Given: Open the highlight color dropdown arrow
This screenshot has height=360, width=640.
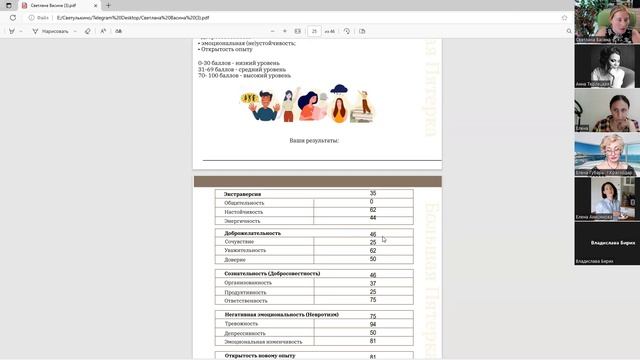Looking at the screenshot, I should (x=21, y=31).
